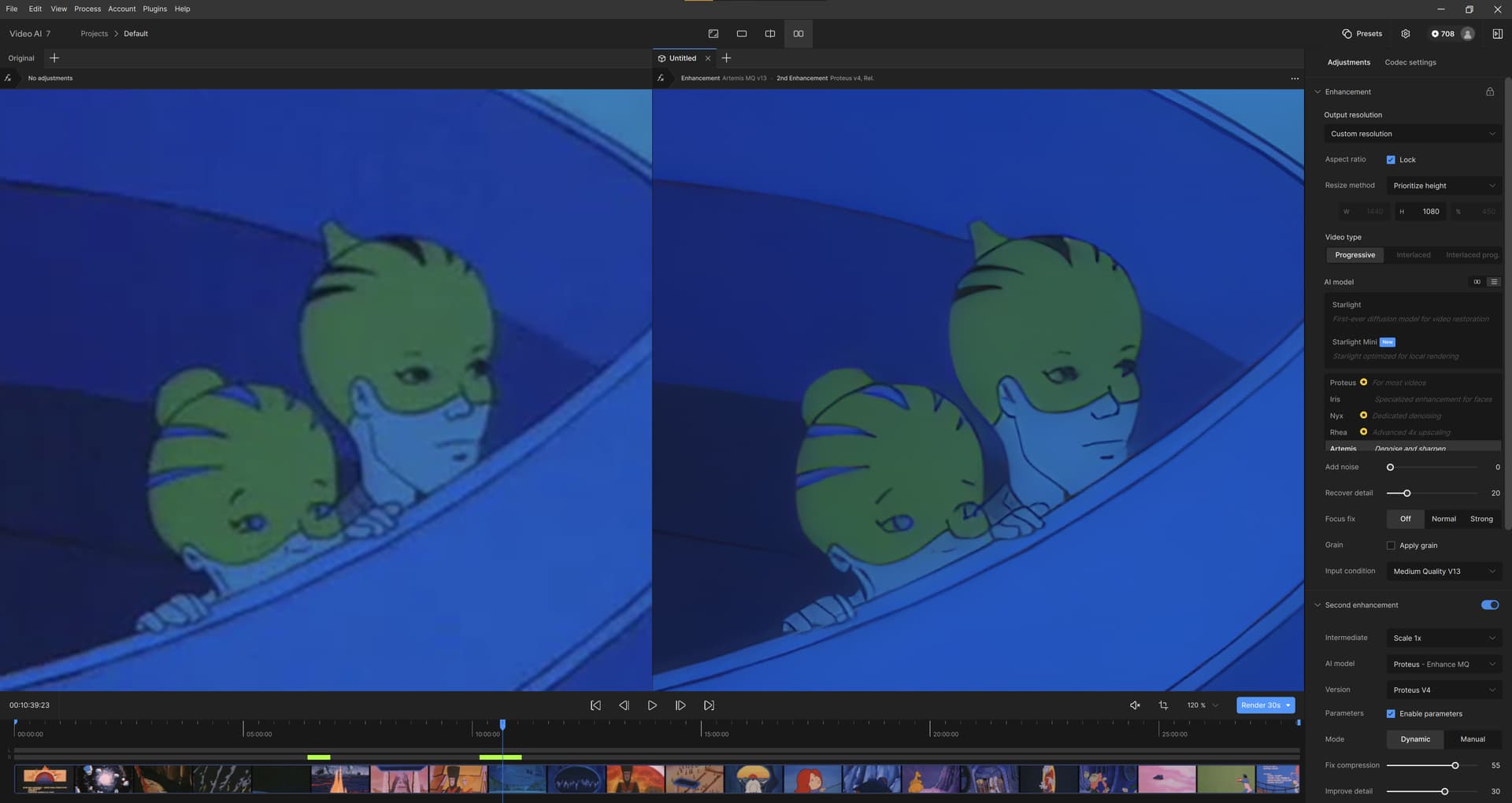Viewport: 1512px width, 803px height.
Task: Click the Render 30s button
Action: pyautogui.click(x=1260, y=705)
